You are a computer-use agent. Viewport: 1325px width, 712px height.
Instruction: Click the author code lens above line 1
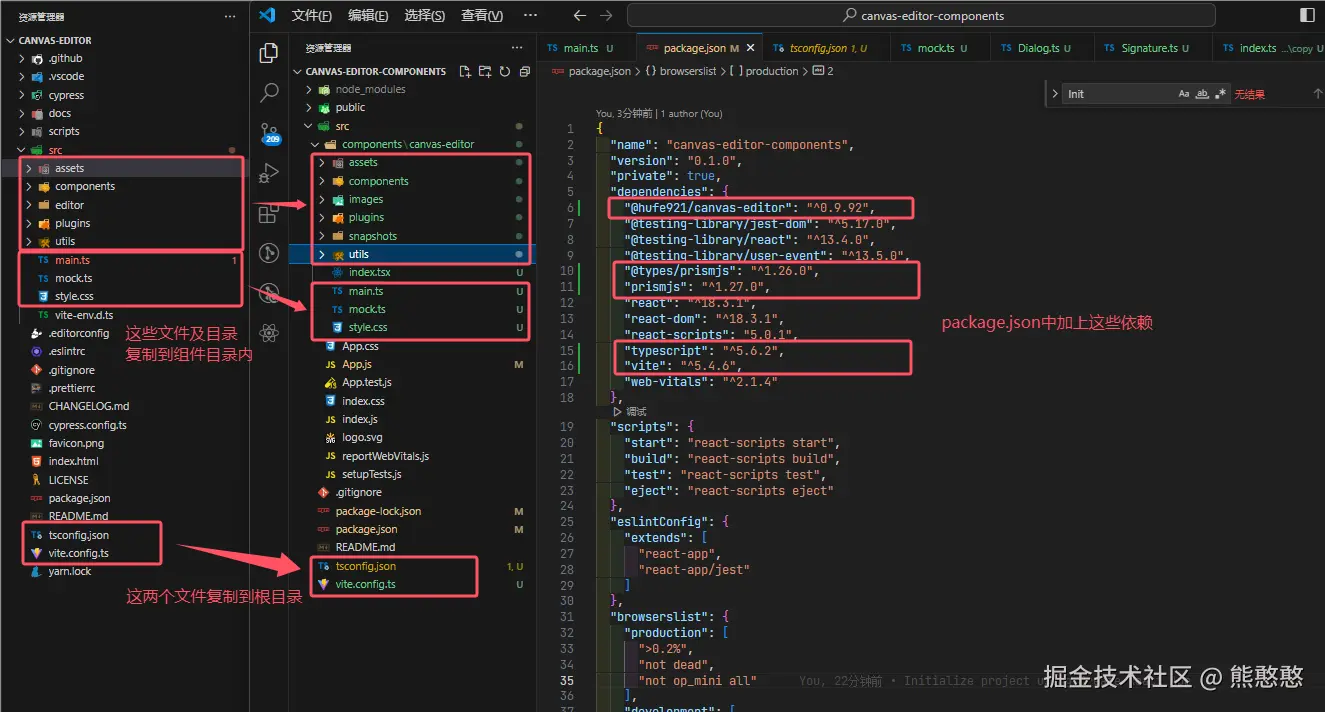coord(659,113)
